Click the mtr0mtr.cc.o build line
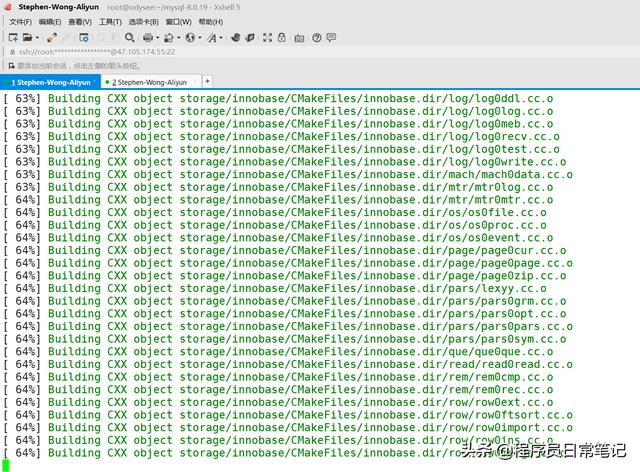Viewport: 640px width, 472px height. 278,200
